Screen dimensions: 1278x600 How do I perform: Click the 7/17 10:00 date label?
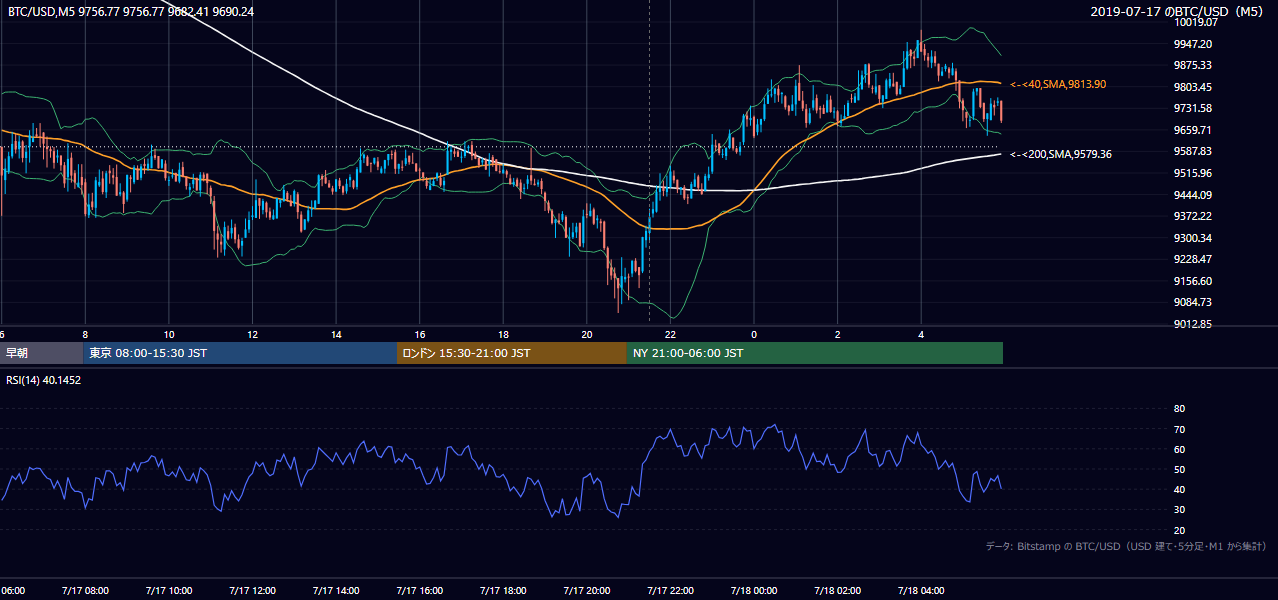click(168, 591)
